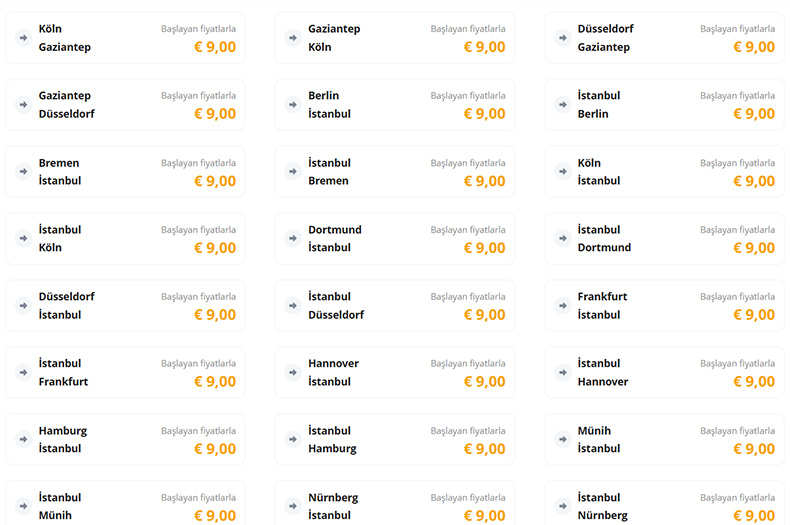The height and width of the screenshot is (525, 790).
Task: Open the İstanbul to Frankfurt route
Action: click(x=125, y=373)
